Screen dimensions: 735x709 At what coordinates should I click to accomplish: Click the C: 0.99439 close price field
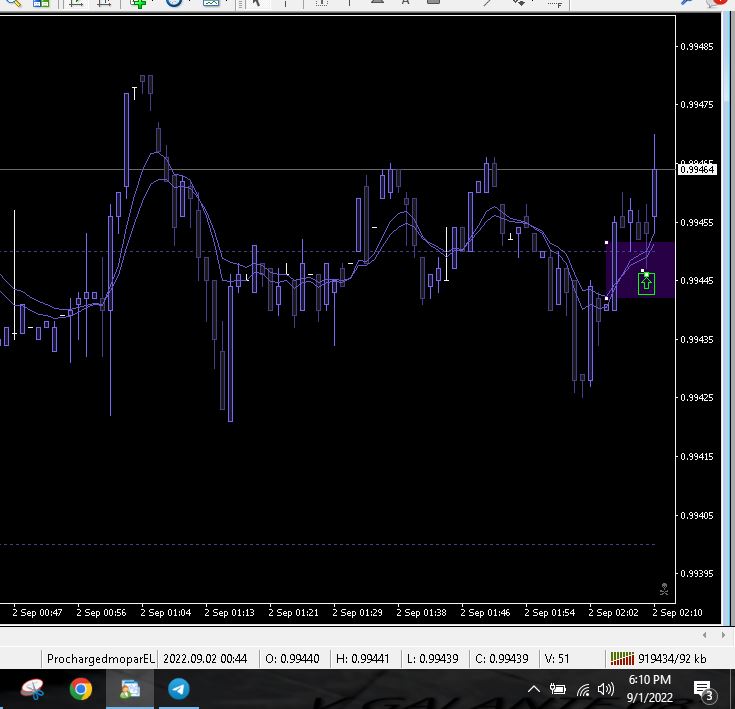[502, 659]
